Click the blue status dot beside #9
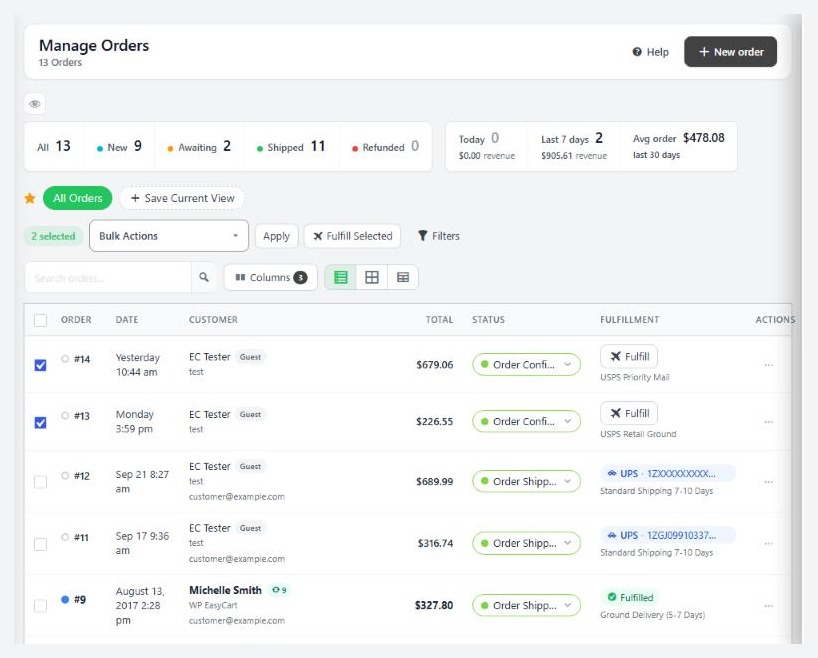The height and width of the screenshot is (658, 818). pyautogui.click(x=65, y=599)
